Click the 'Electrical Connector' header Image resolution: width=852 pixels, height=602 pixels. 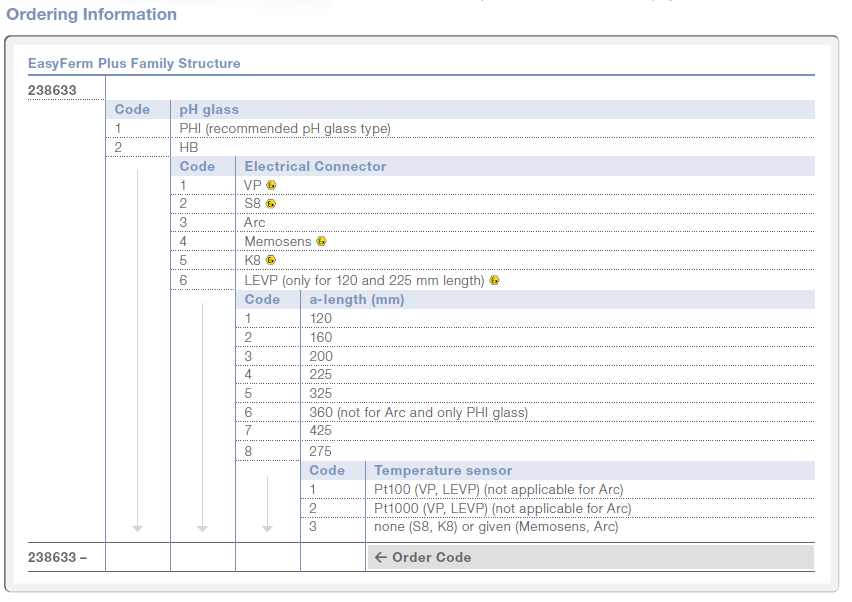pyautogui.click(x=315, y=167)
